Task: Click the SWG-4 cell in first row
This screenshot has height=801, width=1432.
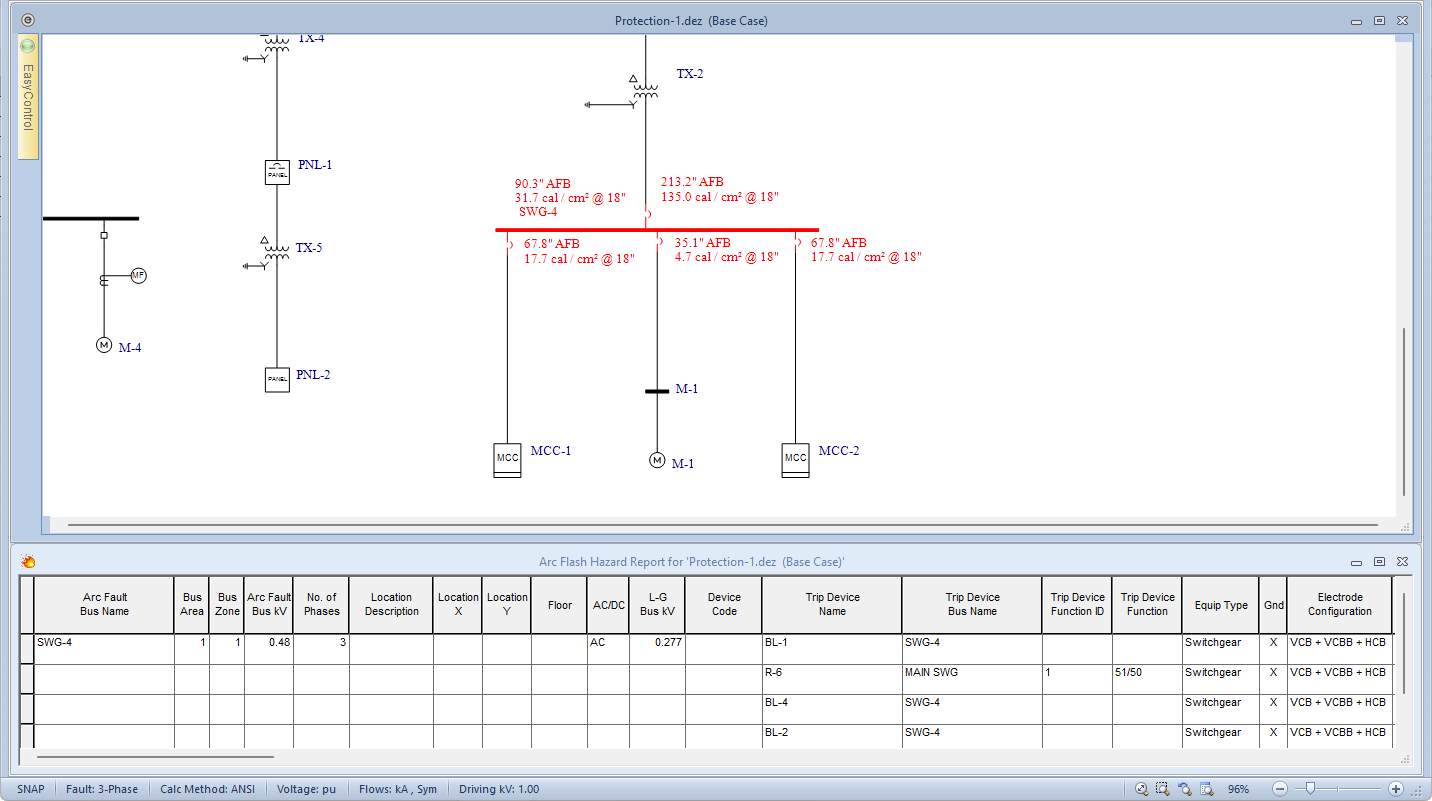Action: pyautogui.click(x=104, y=649)
